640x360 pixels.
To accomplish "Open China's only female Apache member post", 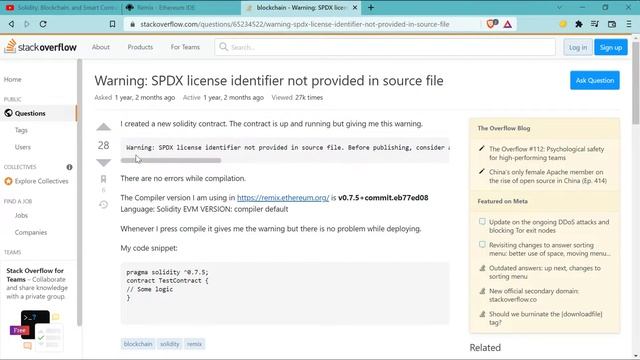I will click(x=548, y=176).
